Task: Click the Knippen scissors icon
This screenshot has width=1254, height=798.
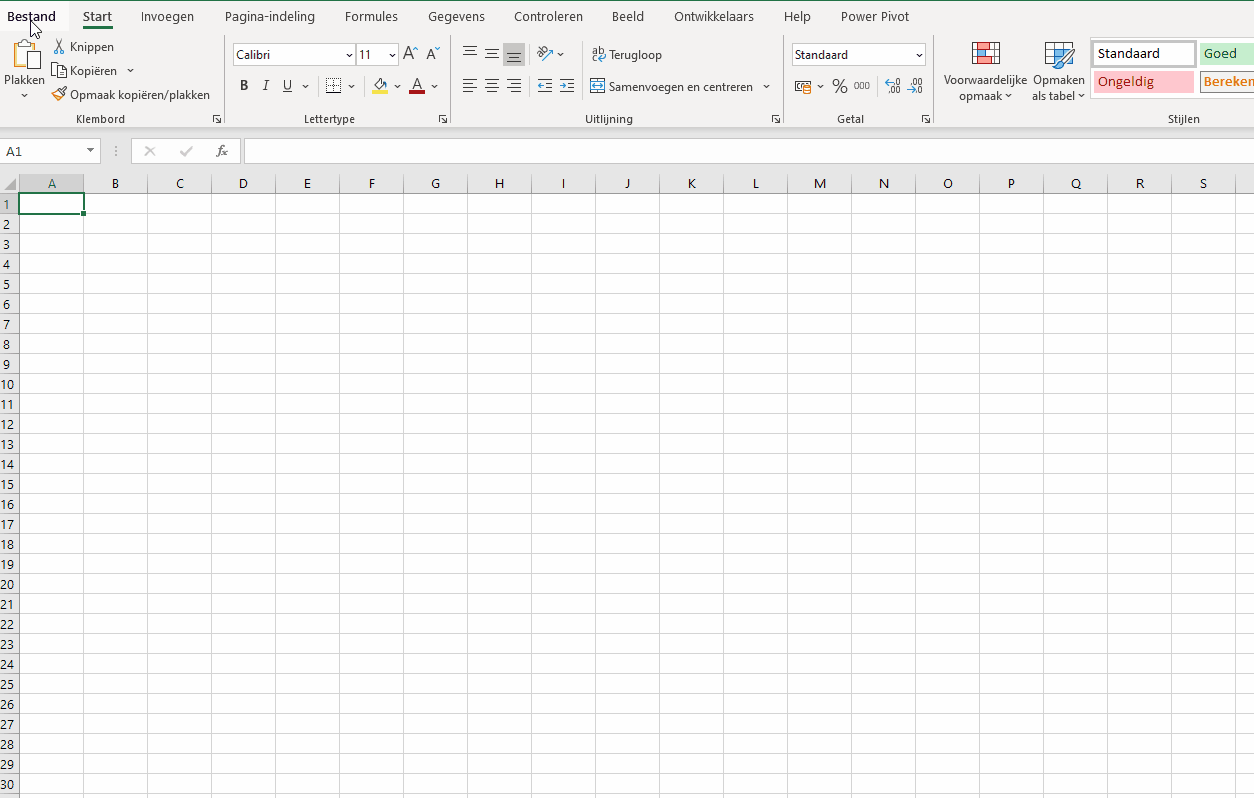Action: [x=60, y=47]
